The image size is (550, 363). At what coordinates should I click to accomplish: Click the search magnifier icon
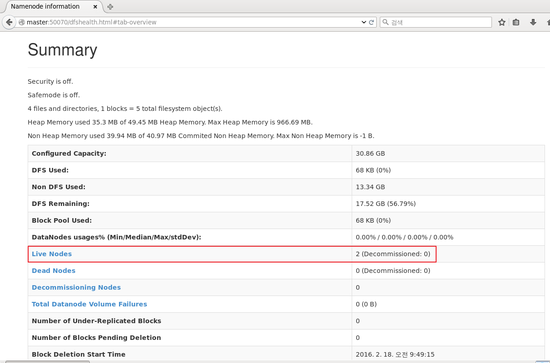[x=385, y=22]
